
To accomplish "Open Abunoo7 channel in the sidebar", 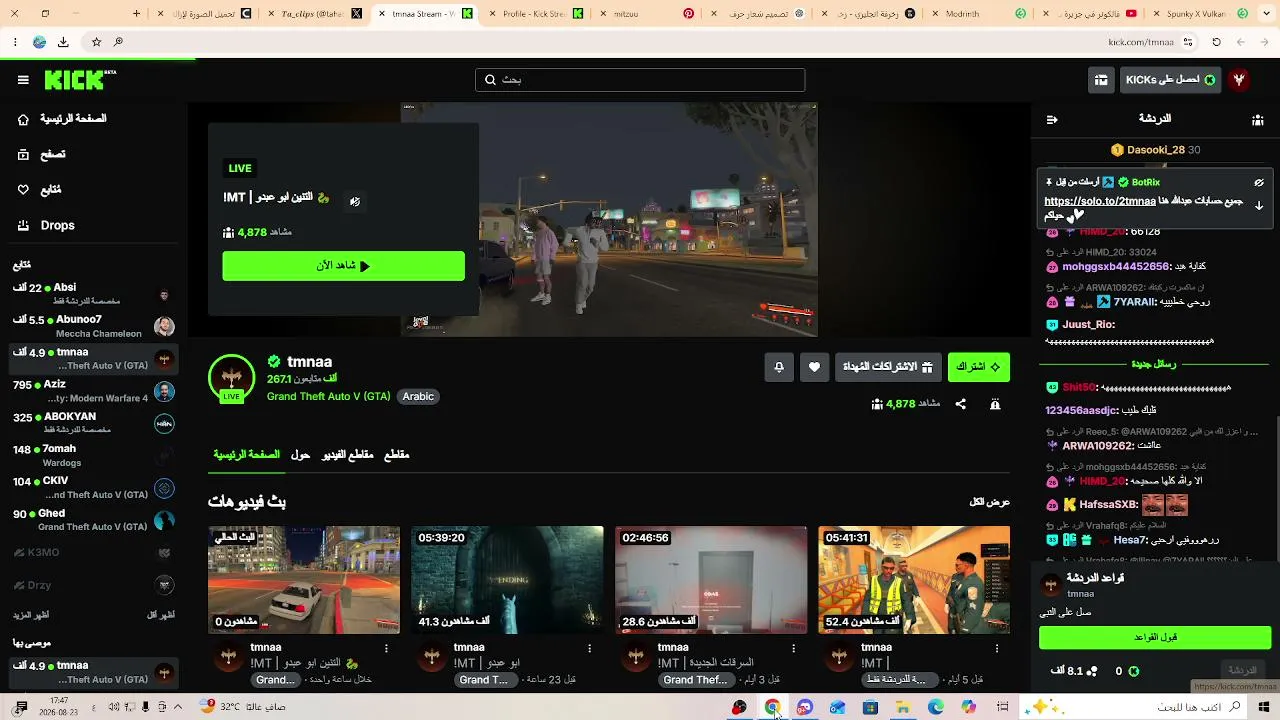I will (x=94, y=326).
